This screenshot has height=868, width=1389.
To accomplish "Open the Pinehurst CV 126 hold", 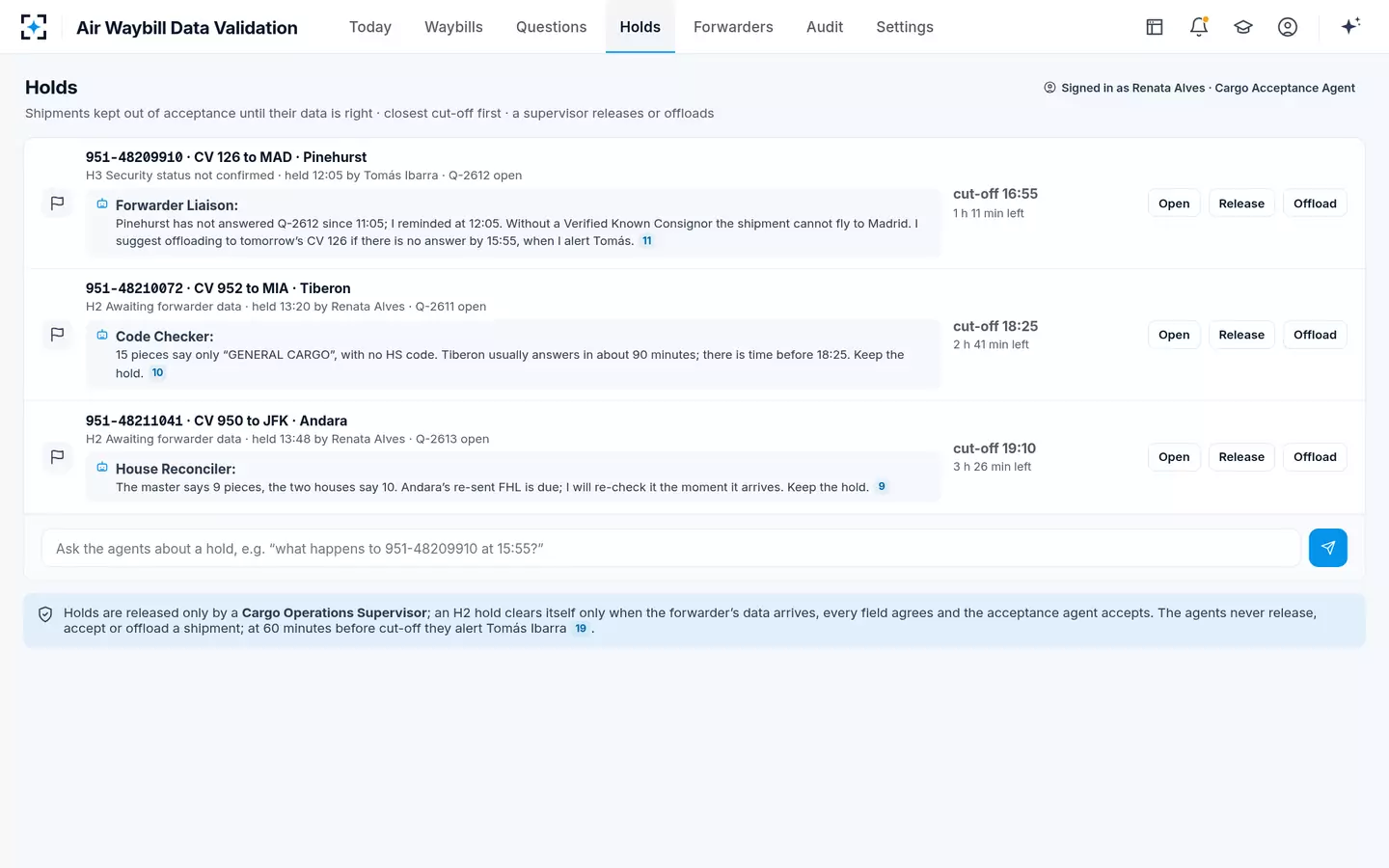I will 1174,203.
